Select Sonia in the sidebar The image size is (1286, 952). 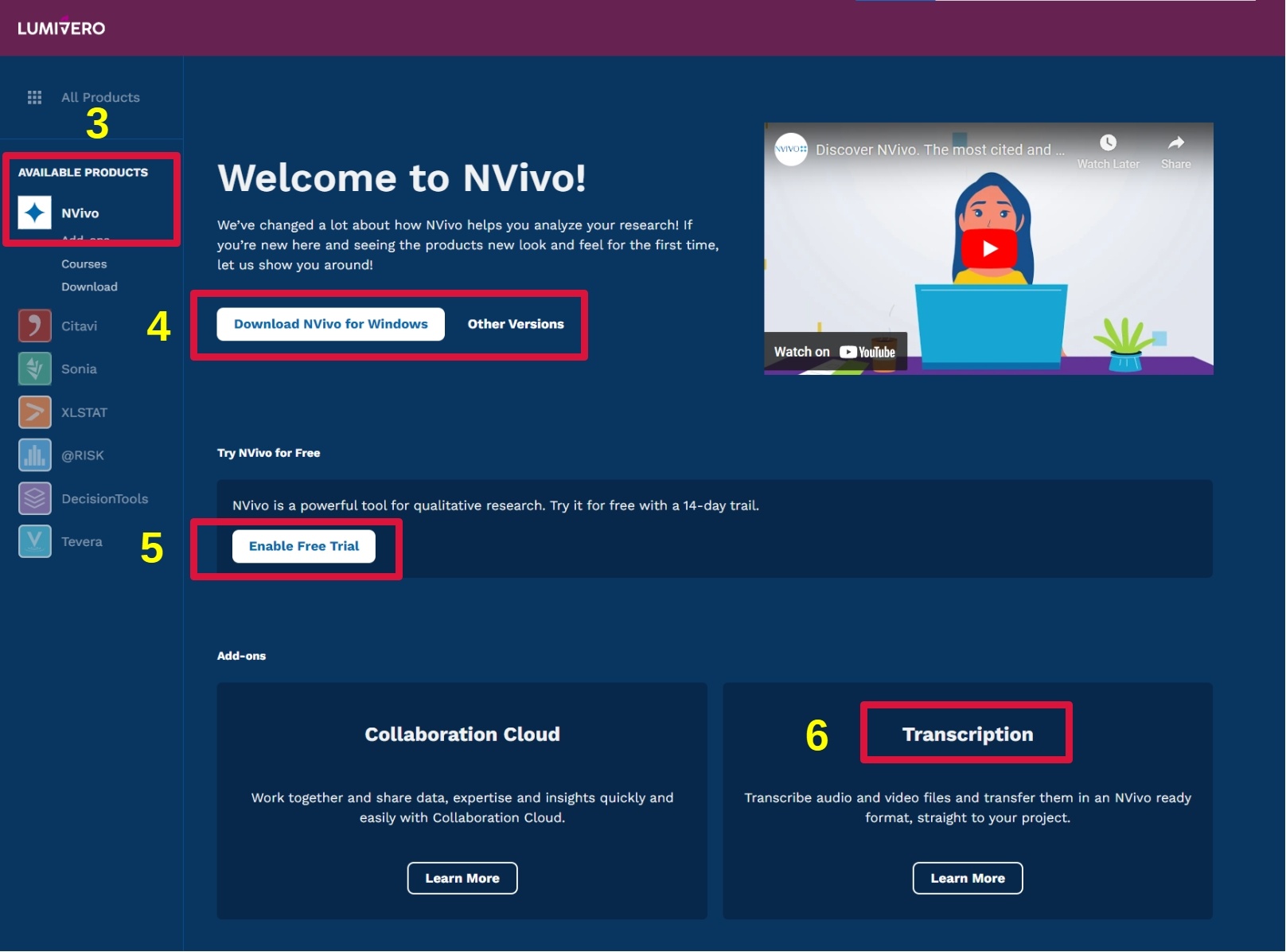click(79, 369)
